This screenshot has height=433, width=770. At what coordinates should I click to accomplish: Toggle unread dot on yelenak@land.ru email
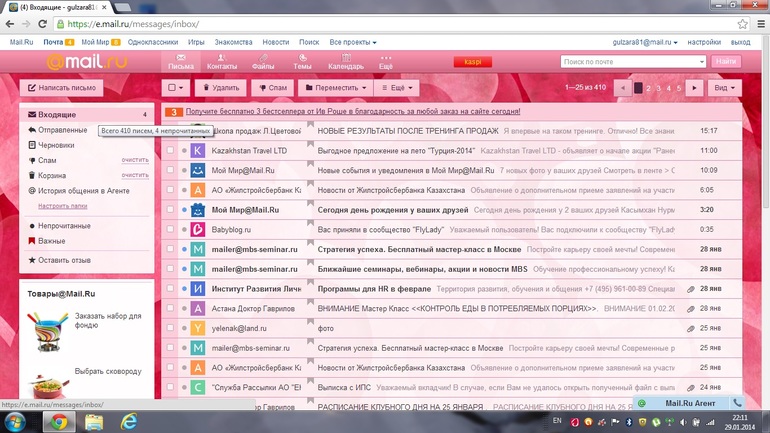[184, 328]
